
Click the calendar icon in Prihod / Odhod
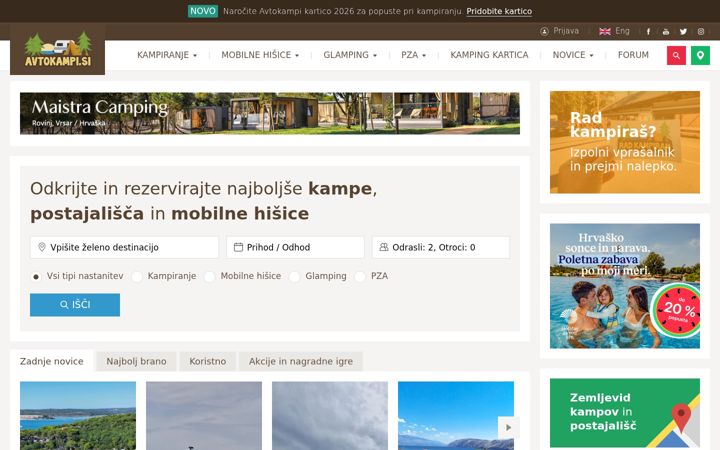pos(238,247)
